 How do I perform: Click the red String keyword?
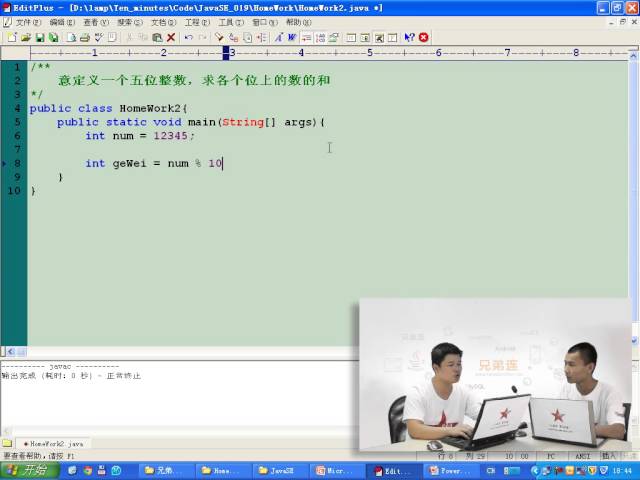[x=243, y=122]
